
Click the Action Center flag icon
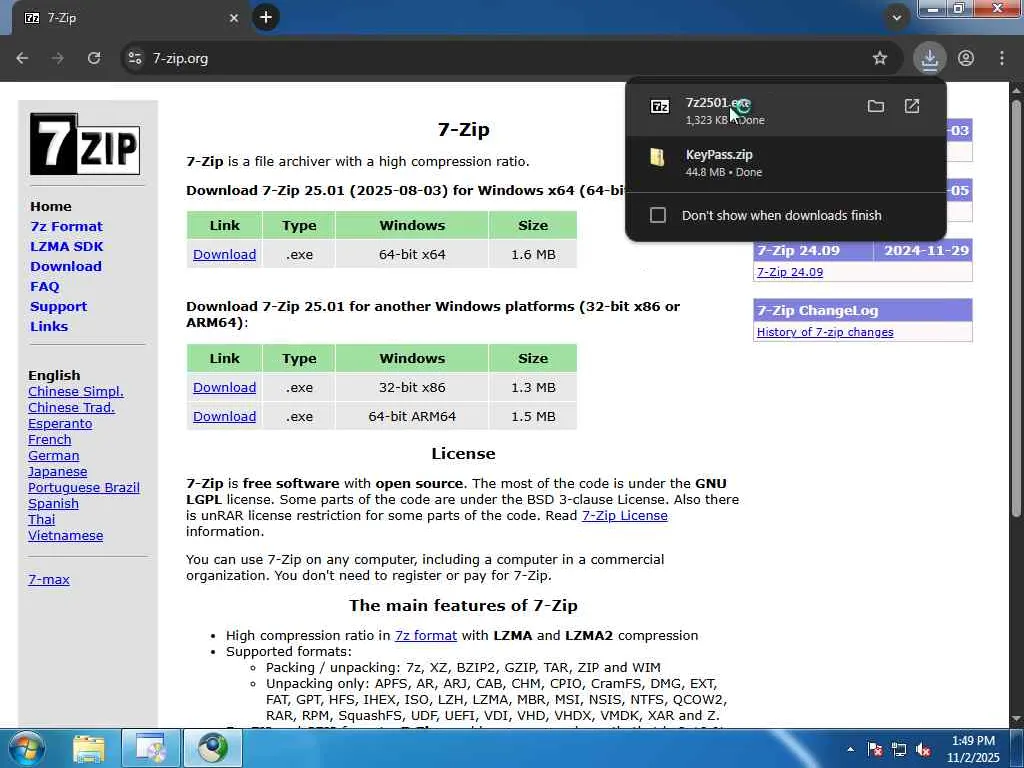click(x=874, y=749)
